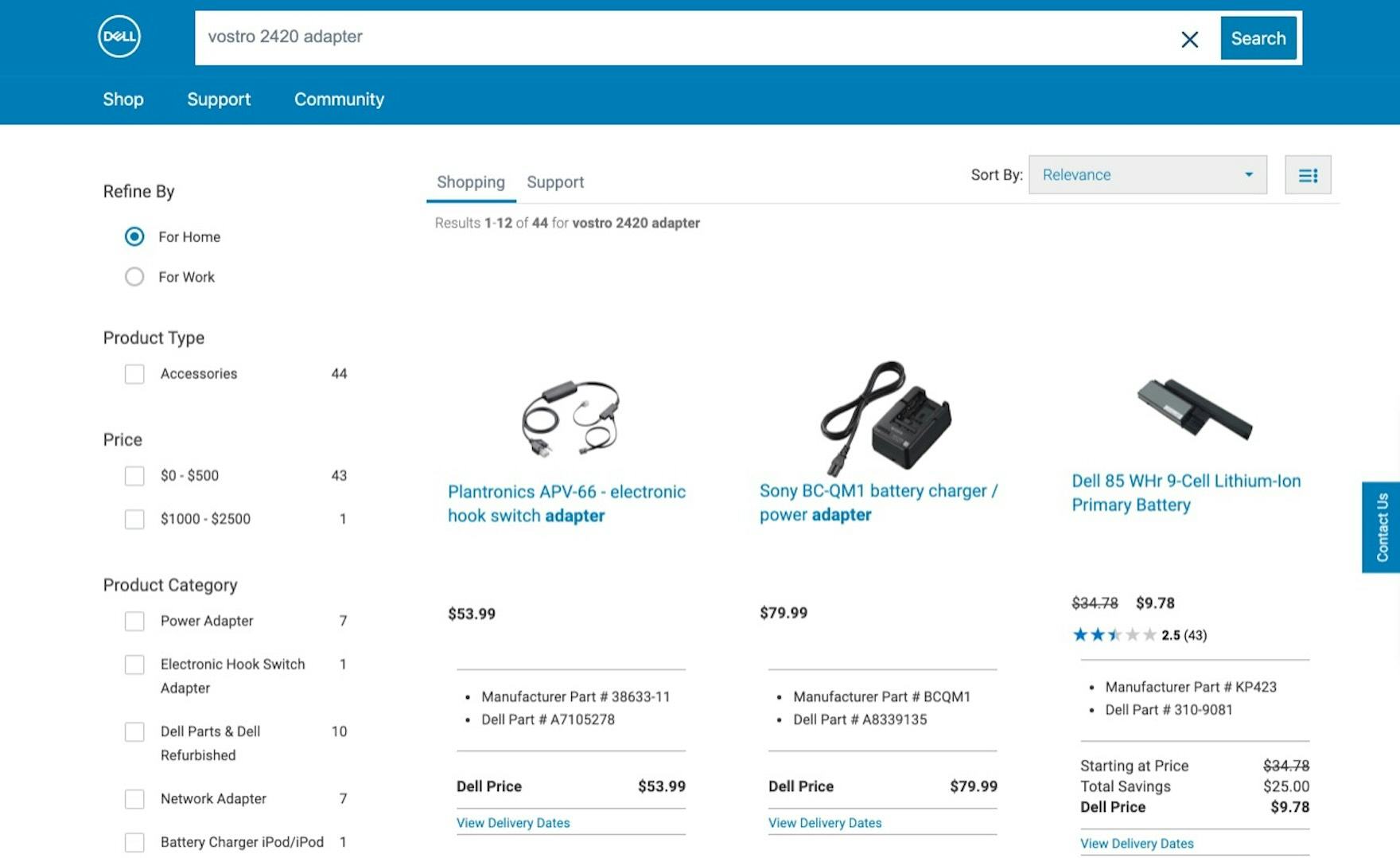Screen dimensions: 1400x858
Task: Open the Dell 9-Cell battery image
Action: 1194,408
